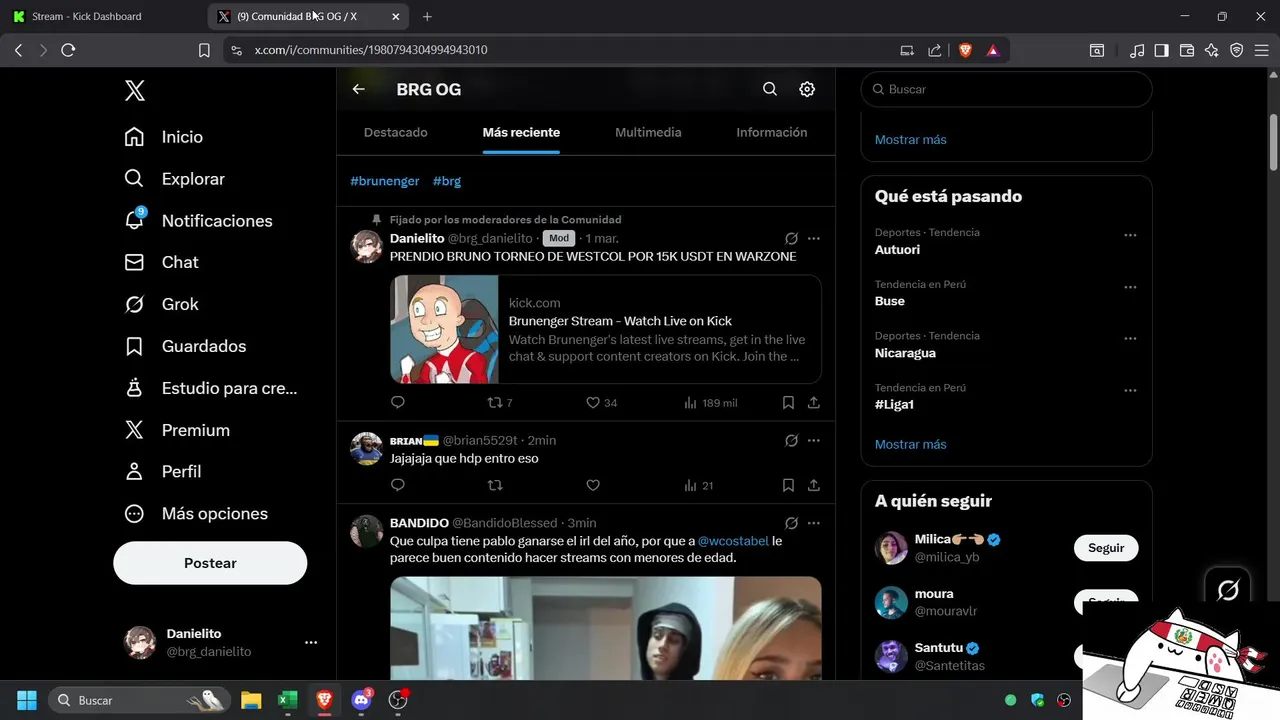This screenshot has width=1280, height=720.
Task: Switch to Destacado tab
Action: pos(396,132)
